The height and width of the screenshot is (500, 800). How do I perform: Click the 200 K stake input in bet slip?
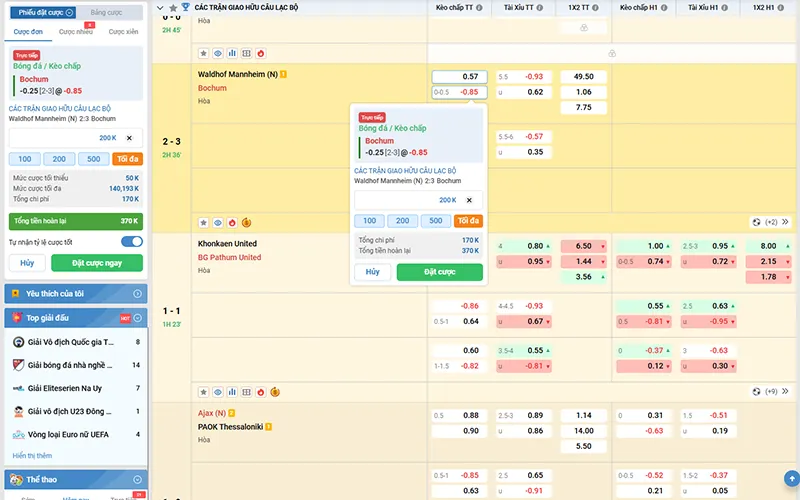75,138
